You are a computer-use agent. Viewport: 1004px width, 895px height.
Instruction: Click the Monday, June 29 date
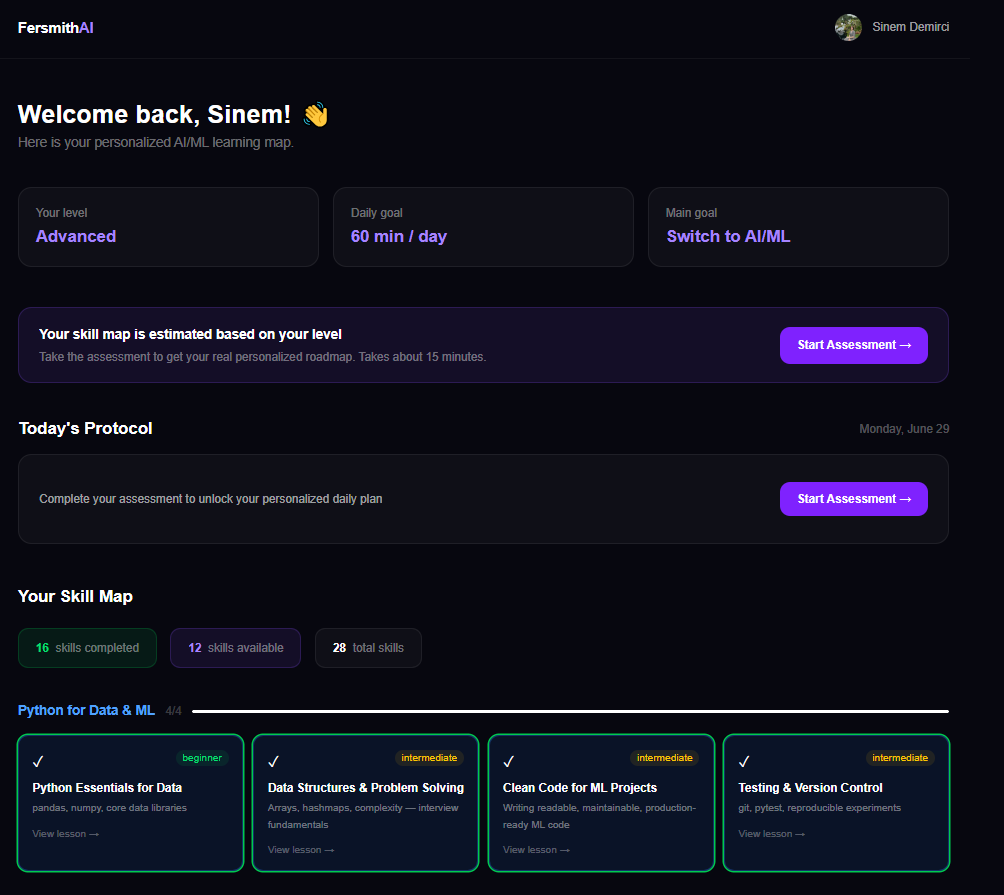click(904, 429)
